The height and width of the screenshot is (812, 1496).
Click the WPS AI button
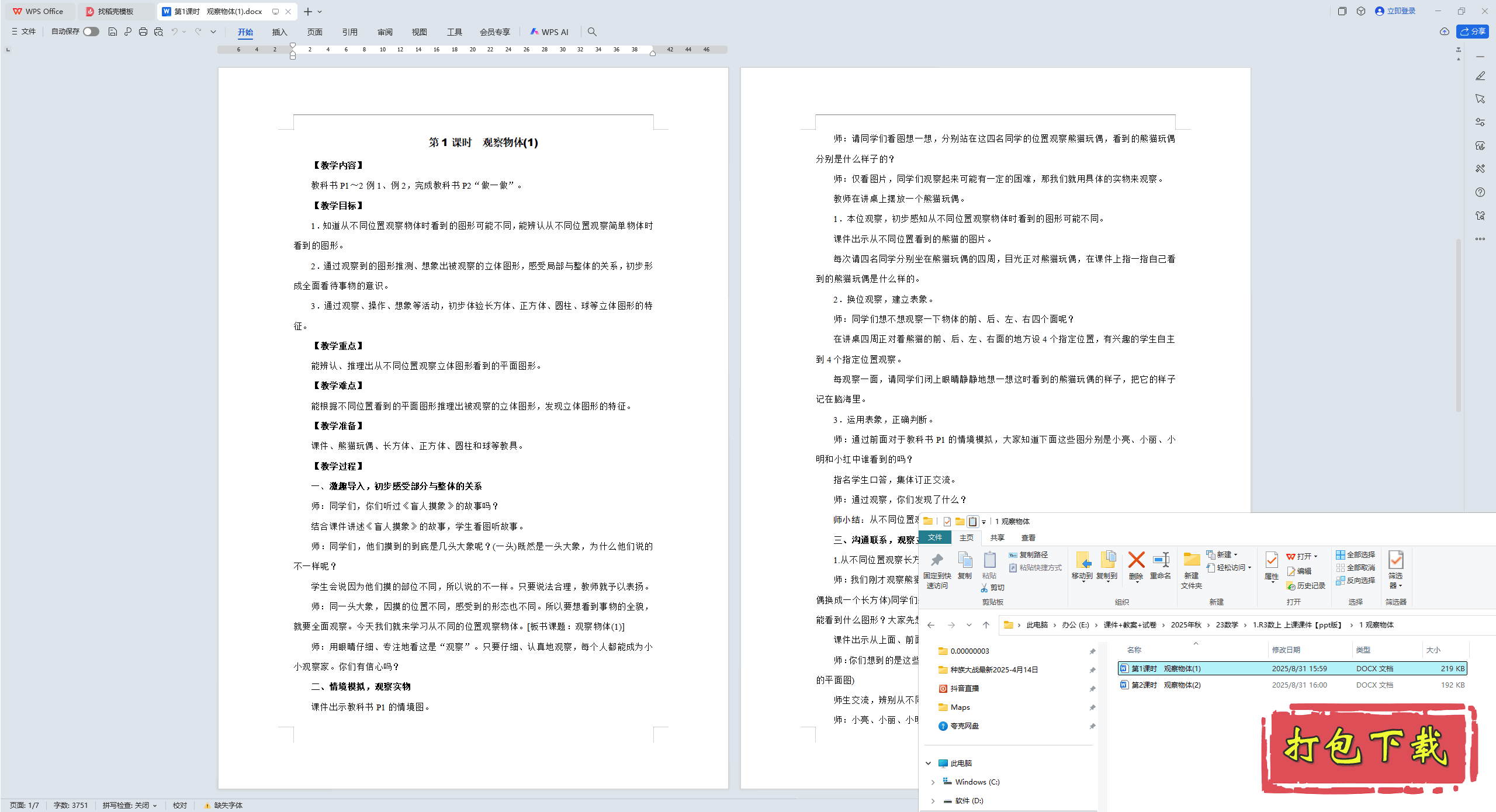[x=549, y=32]
